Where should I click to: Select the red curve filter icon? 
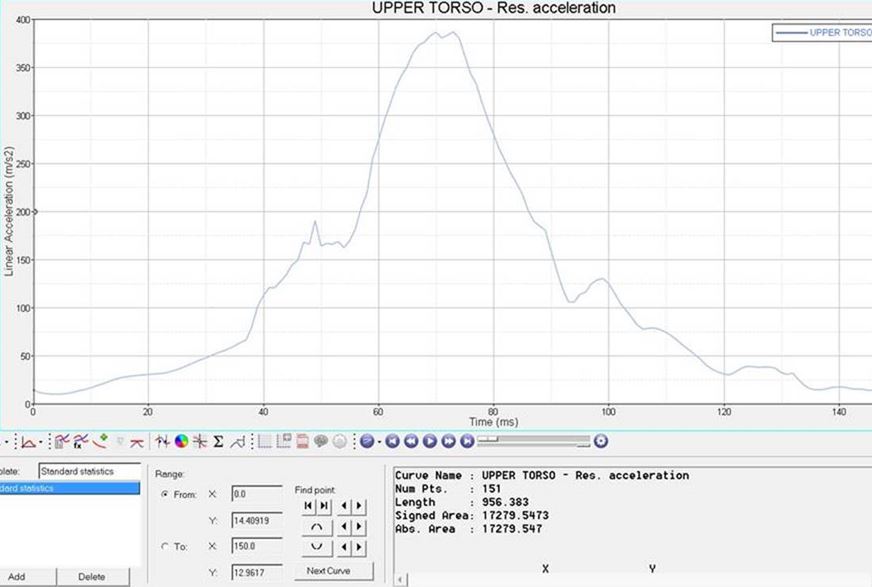(137, 442)
